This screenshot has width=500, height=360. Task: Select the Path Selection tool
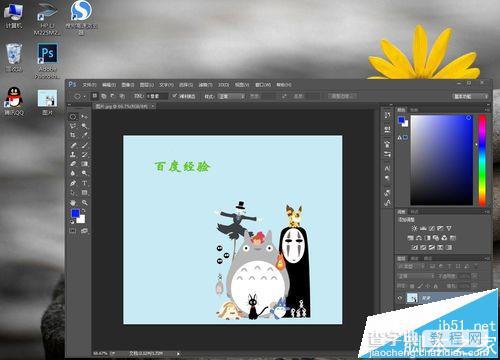coord(73,193)
